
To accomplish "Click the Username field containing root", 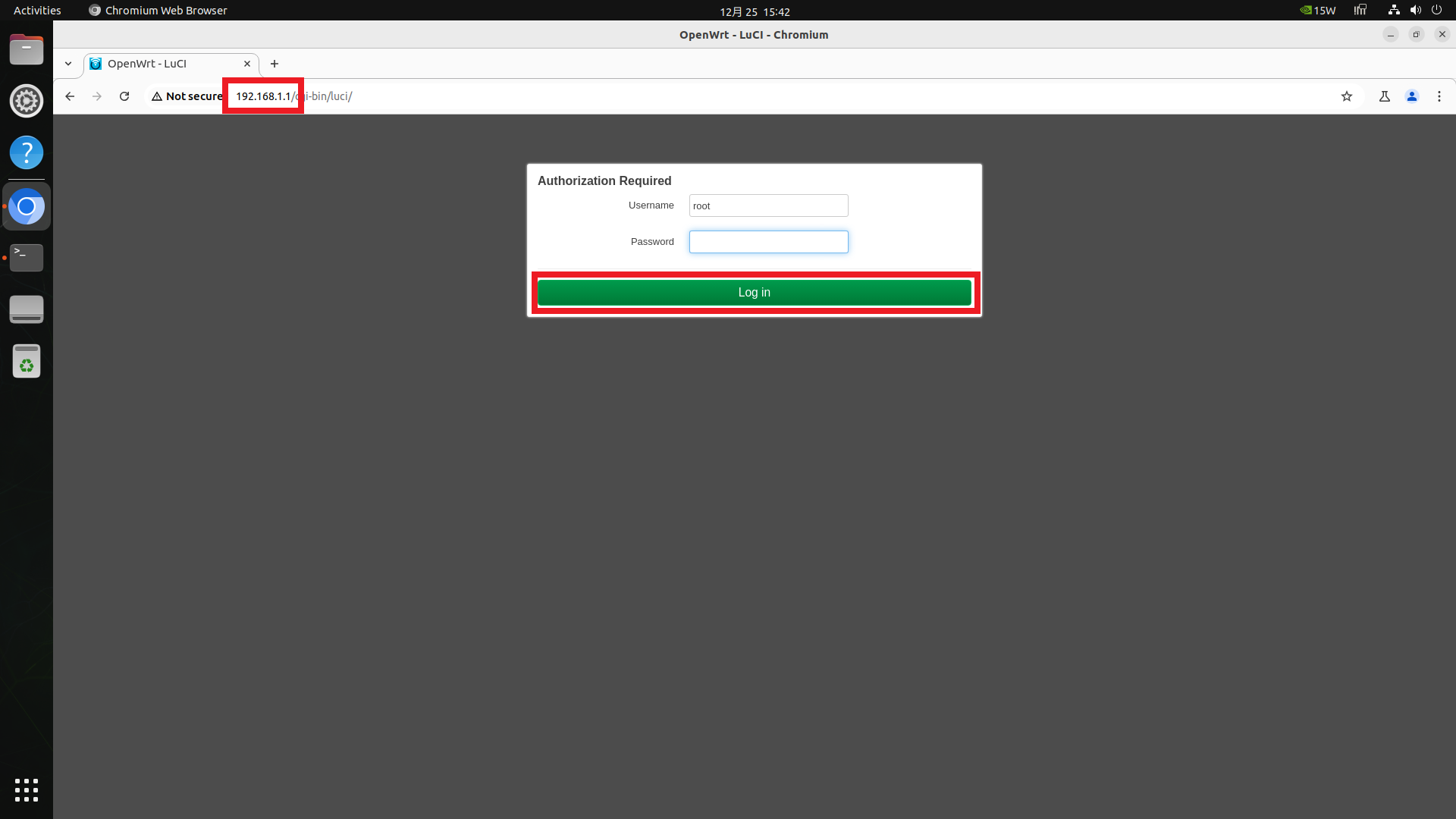I will (x=768, y=206).
